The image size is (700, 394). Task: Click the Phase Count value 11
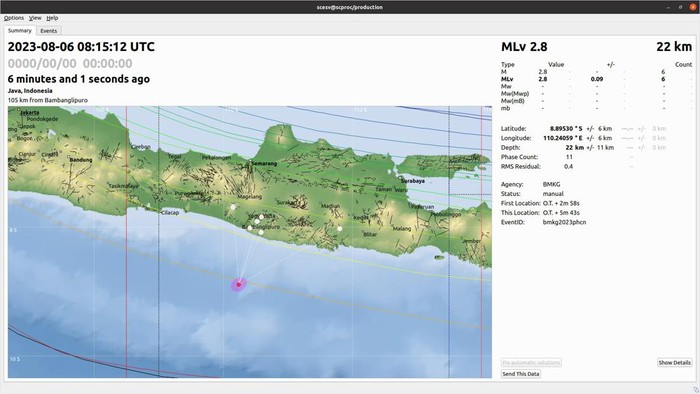[569, 157]
